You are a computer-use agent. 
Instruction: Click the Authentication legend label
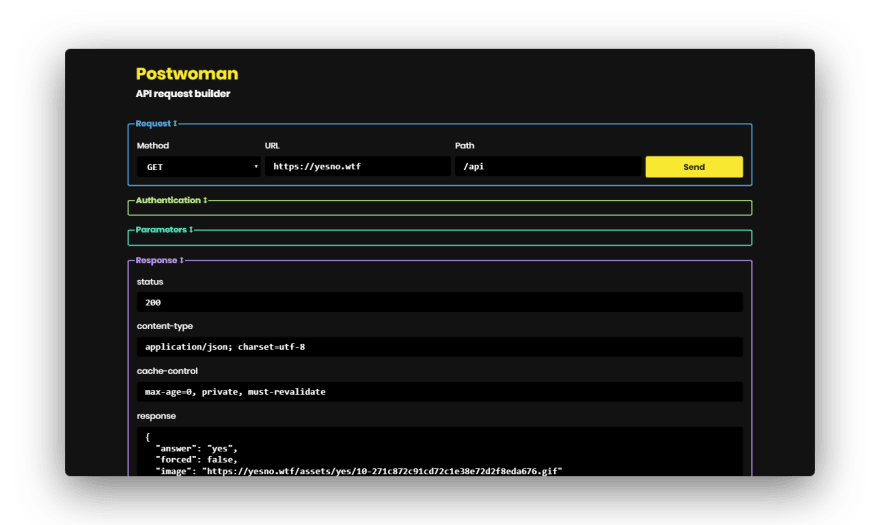coord(168,200)
